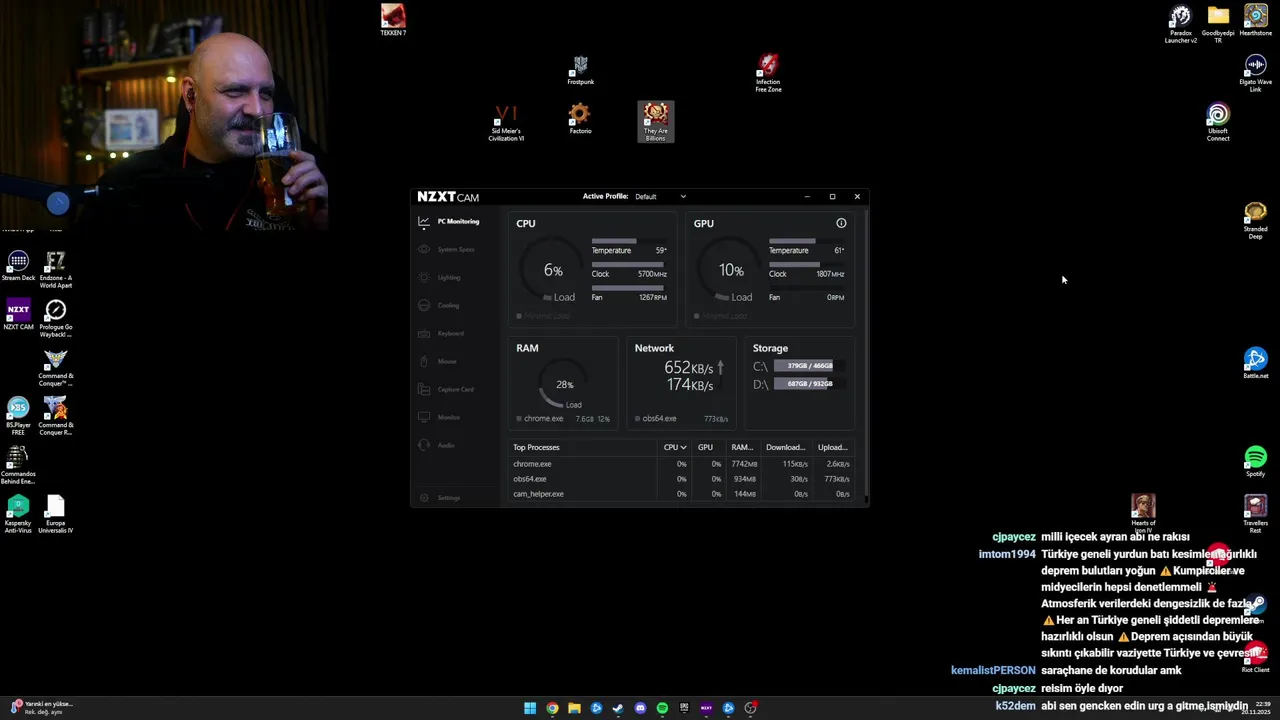
Task: Open Stream Deck desktop shortcut
Action: coord(18,266)
